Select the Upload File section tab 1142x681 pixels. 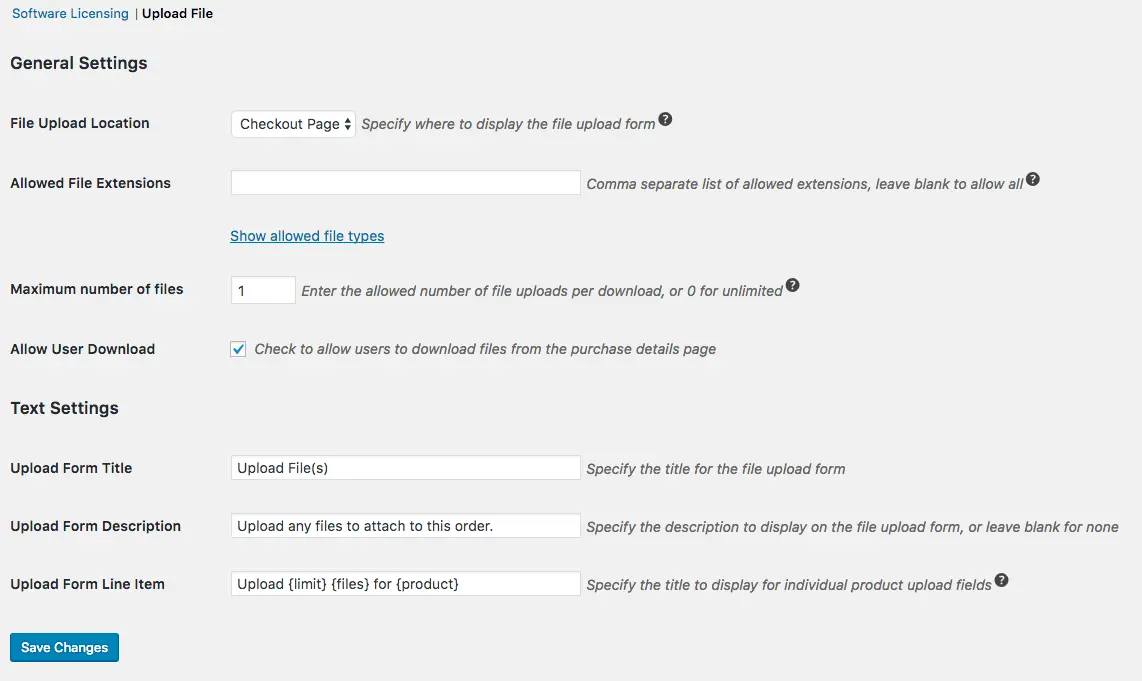(x=177, y=14)
